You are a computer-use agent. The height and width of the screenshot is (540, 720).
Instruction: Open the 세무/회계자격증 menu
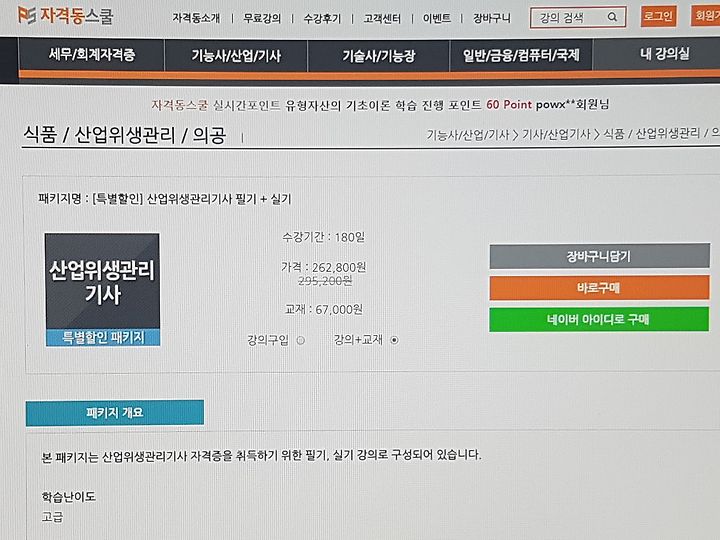click(x=92, y=55)
